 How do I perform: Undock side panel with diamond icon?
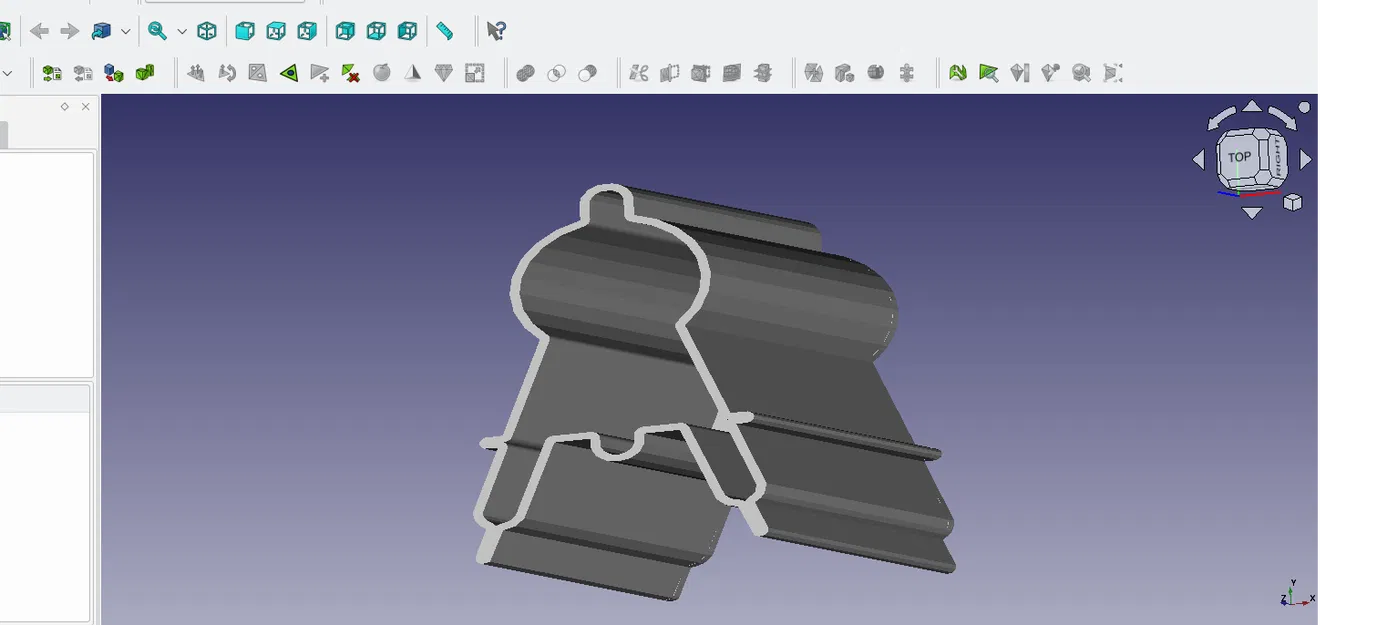[x=65, y=107]
